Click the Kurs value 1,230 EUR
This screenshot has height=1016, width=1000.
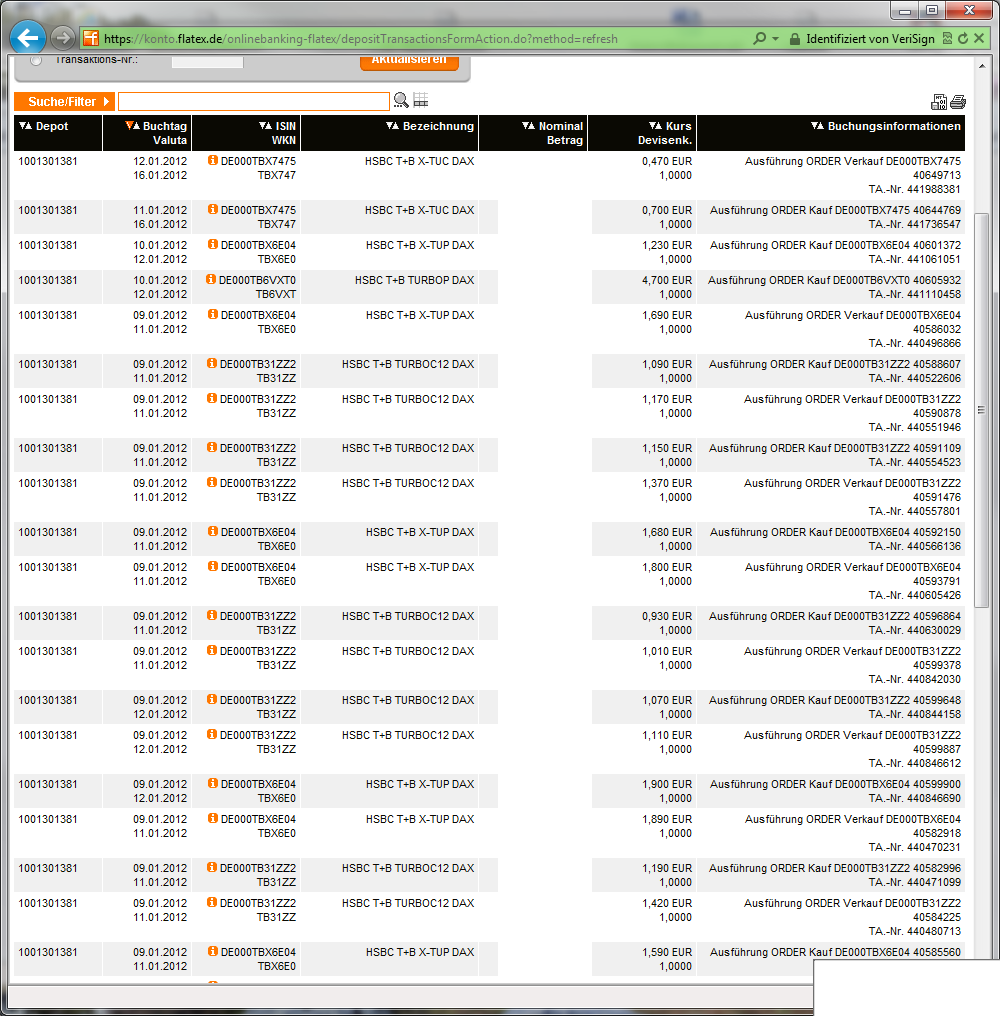[x=667, y=245]
